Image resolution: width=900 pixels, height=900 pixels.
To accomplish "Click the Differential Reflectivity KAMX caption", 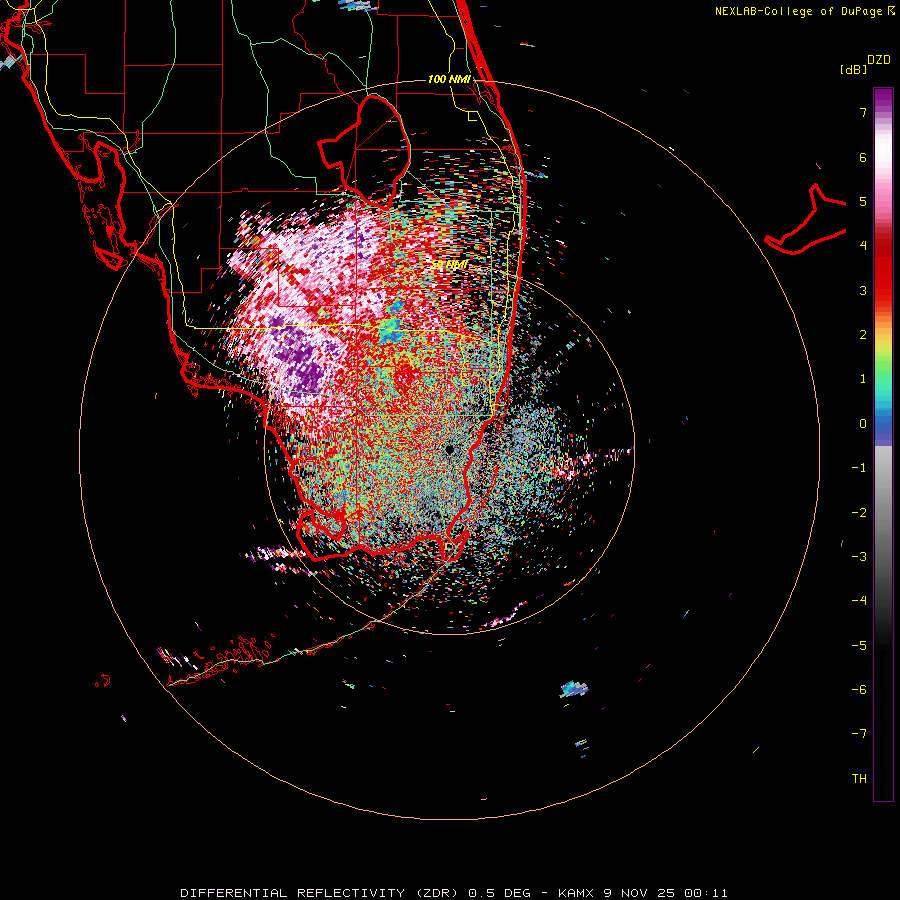I will tap(454, 893).
